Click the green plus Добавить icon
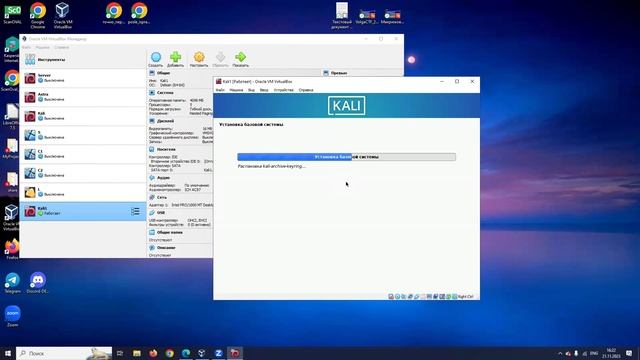The height and width of the screenshot is (360, 640). click(176, 59)
